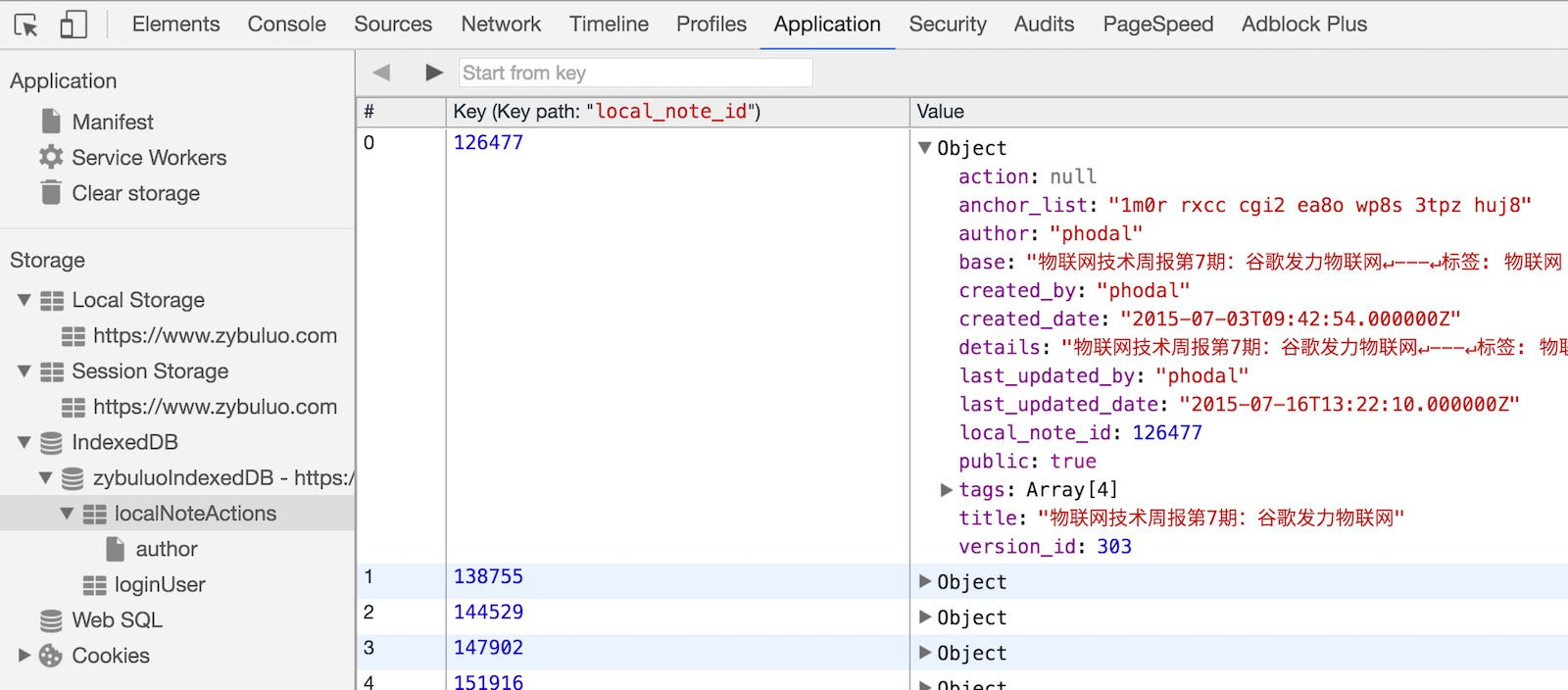Select Session Storage zybuluo.com entry

214,407
